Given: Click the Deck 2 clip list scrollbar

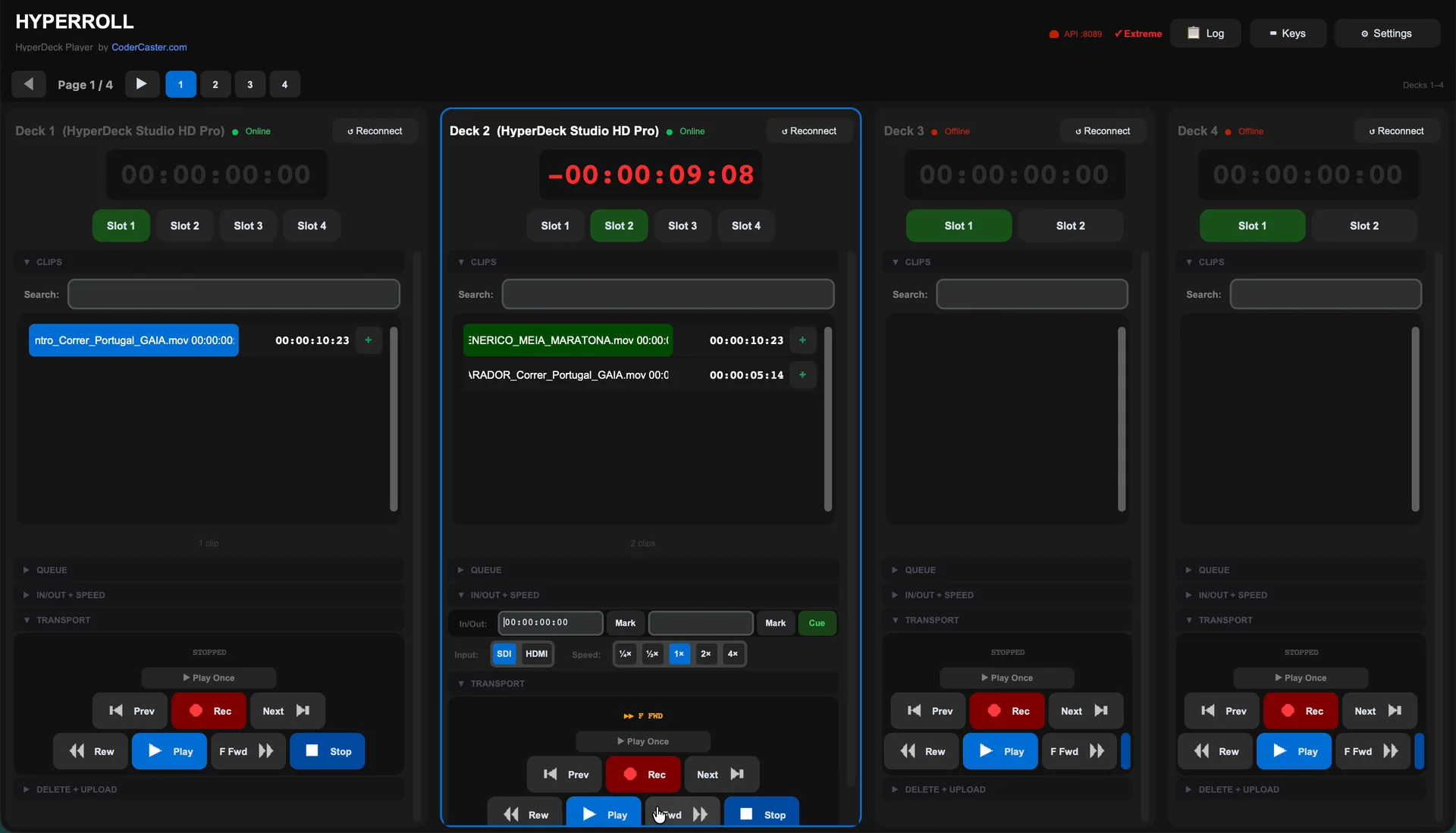Looking at the screenshot, I should [x=828, y=419].
